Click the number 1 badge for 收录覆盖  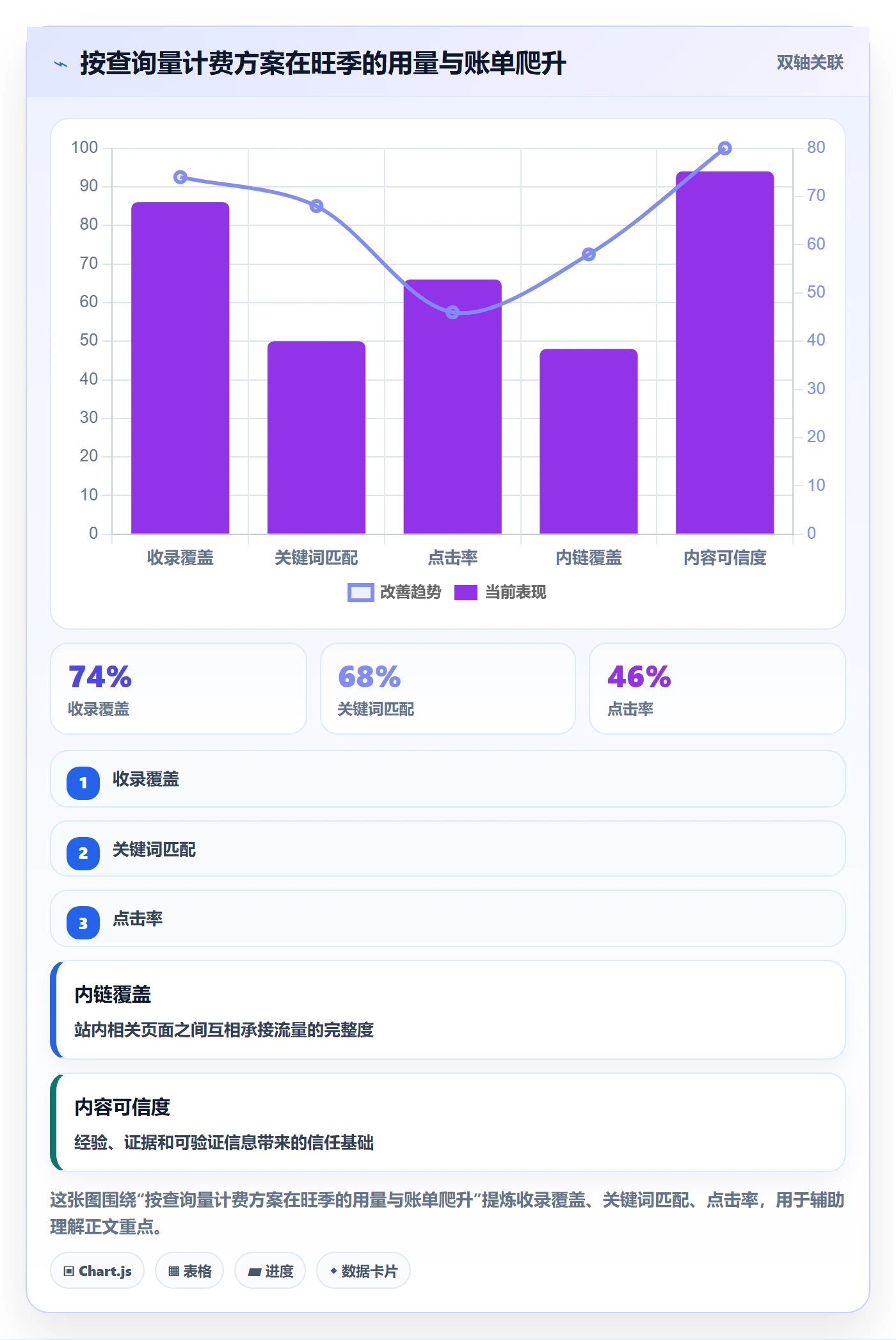coord(83,783)
